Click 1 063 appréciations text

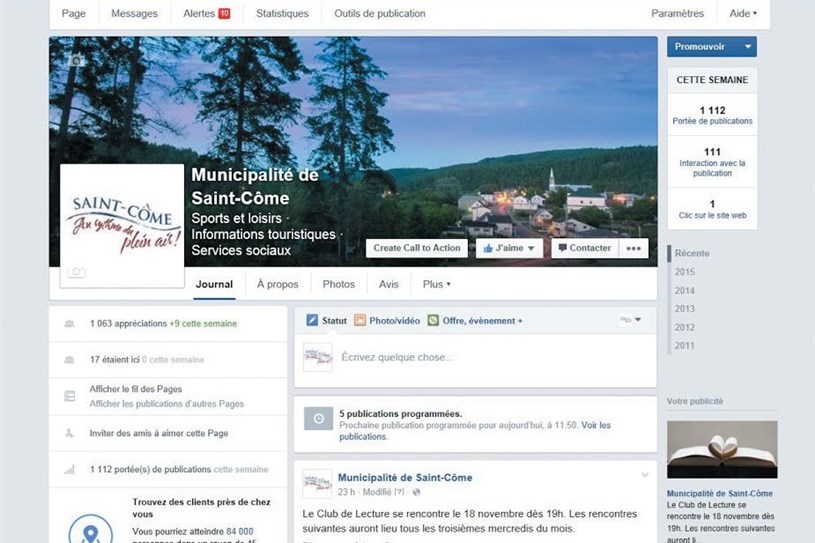click(128, 324)
